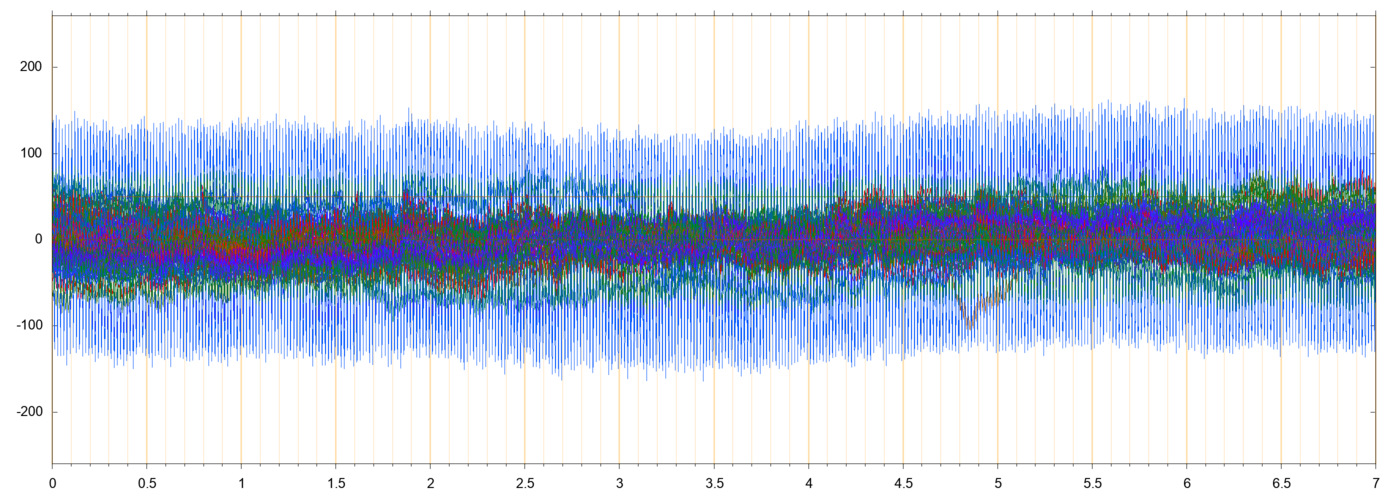Image resolution: width=1400 pixels, height=500 pixels.
Task: Click the x-axis label 4
Action: (x=808, y=482)
